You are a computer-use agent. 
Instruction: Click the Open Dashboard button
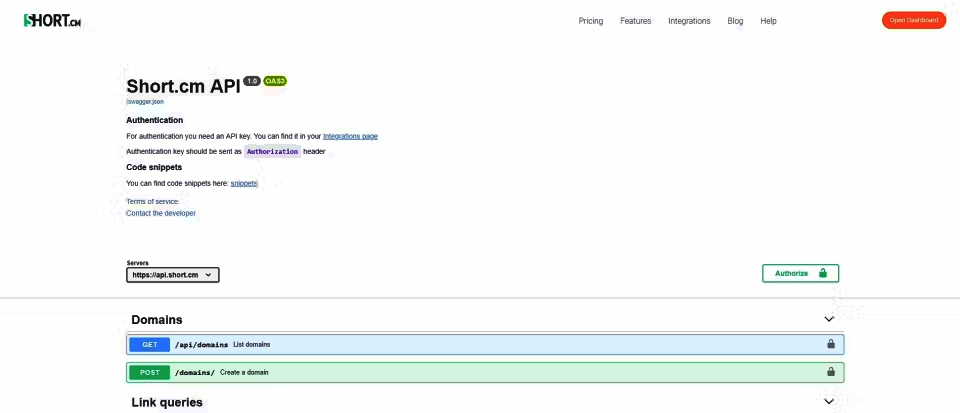point(914,20)
